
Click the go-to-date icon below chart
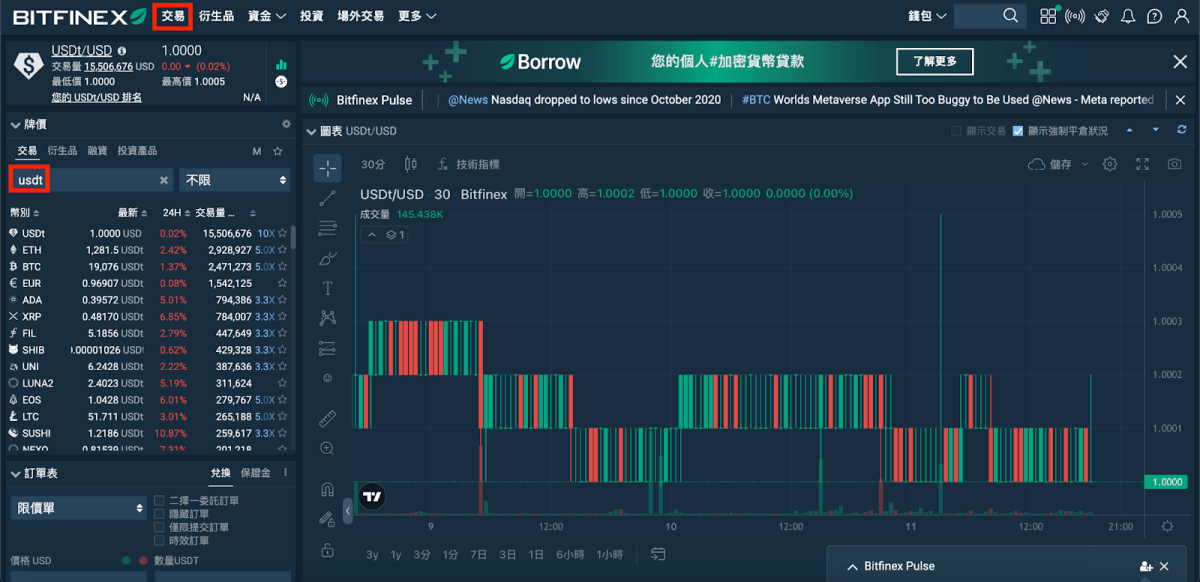658,553
